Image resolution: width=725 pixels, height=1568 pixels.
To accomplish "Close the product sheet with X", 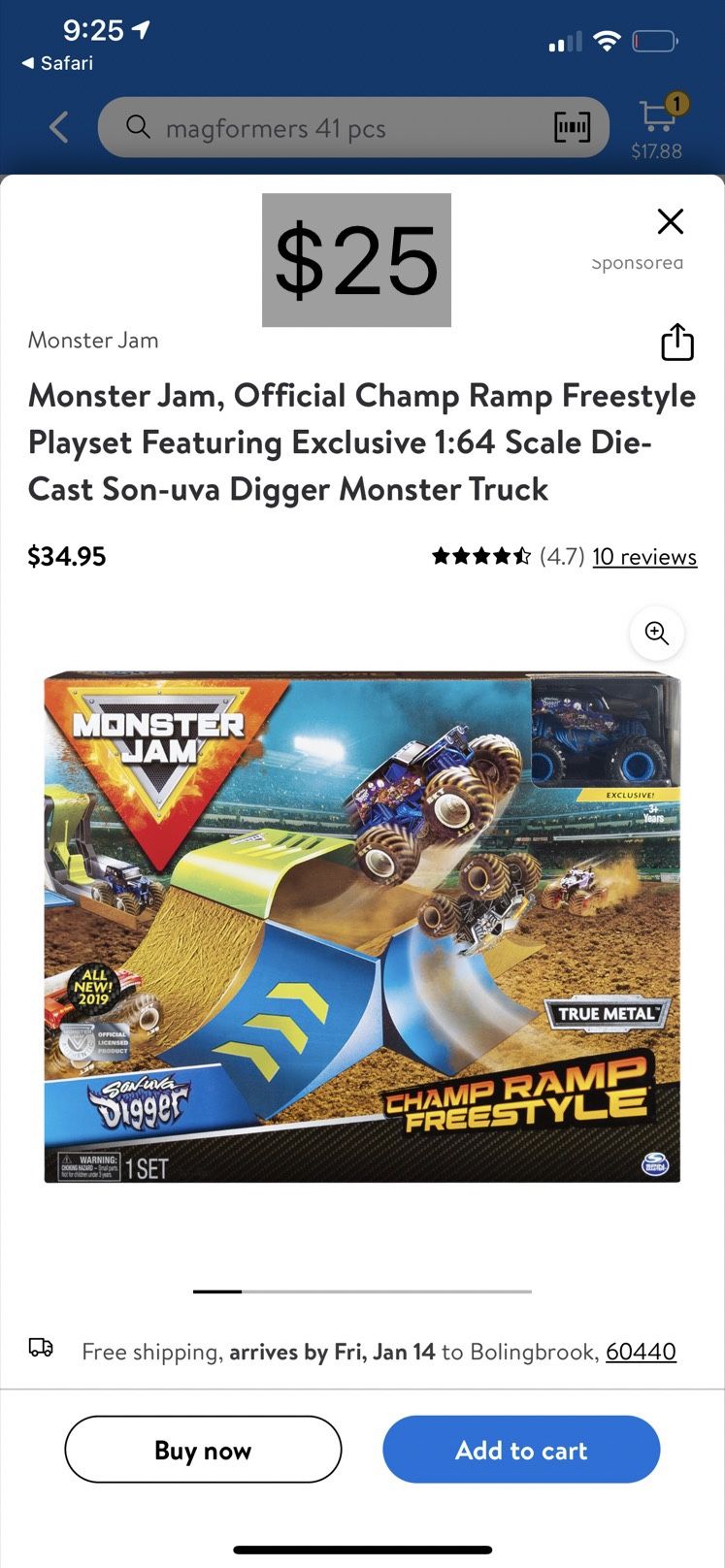I will click(671, 221).
